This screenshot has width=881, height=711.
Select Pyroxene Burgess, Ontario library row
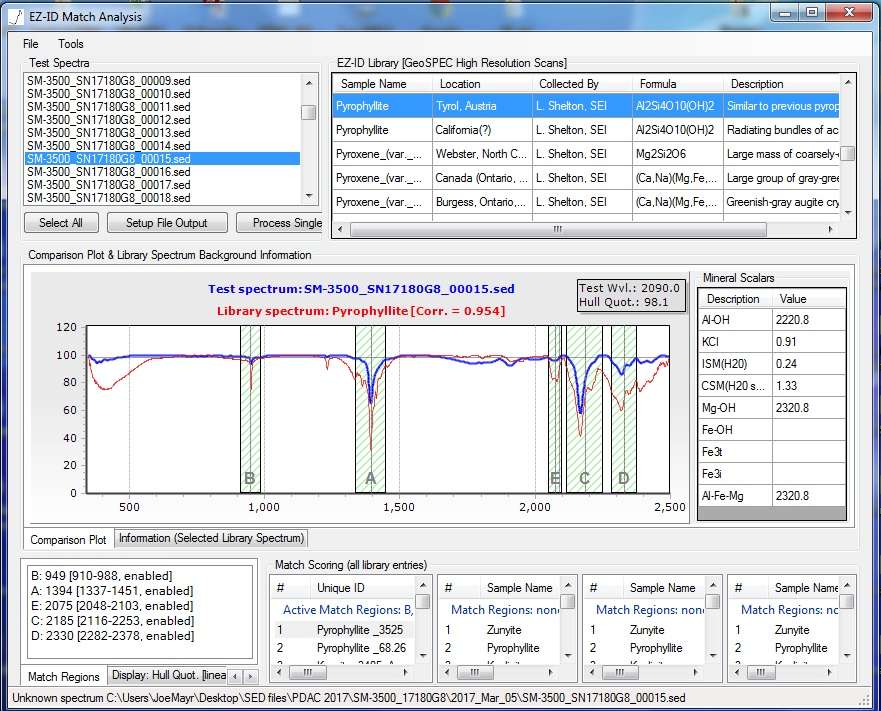[585, 202]
